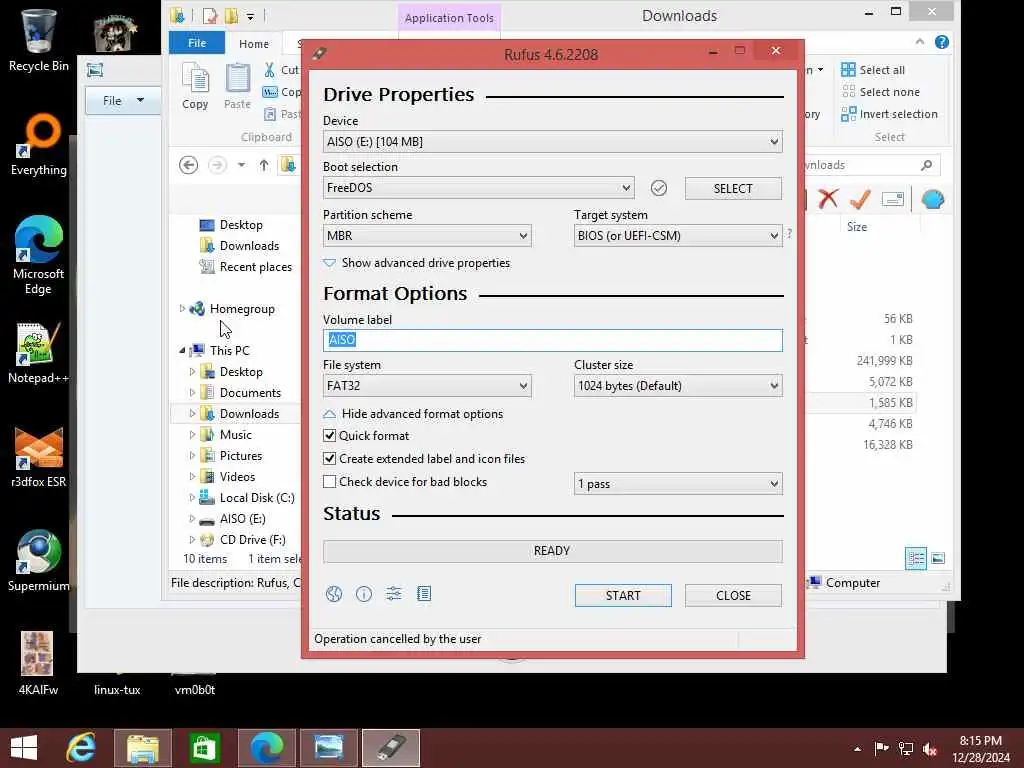Screen dimensions: 1024x768
Task: Open Rufus log icon
Action: (424, 594)
